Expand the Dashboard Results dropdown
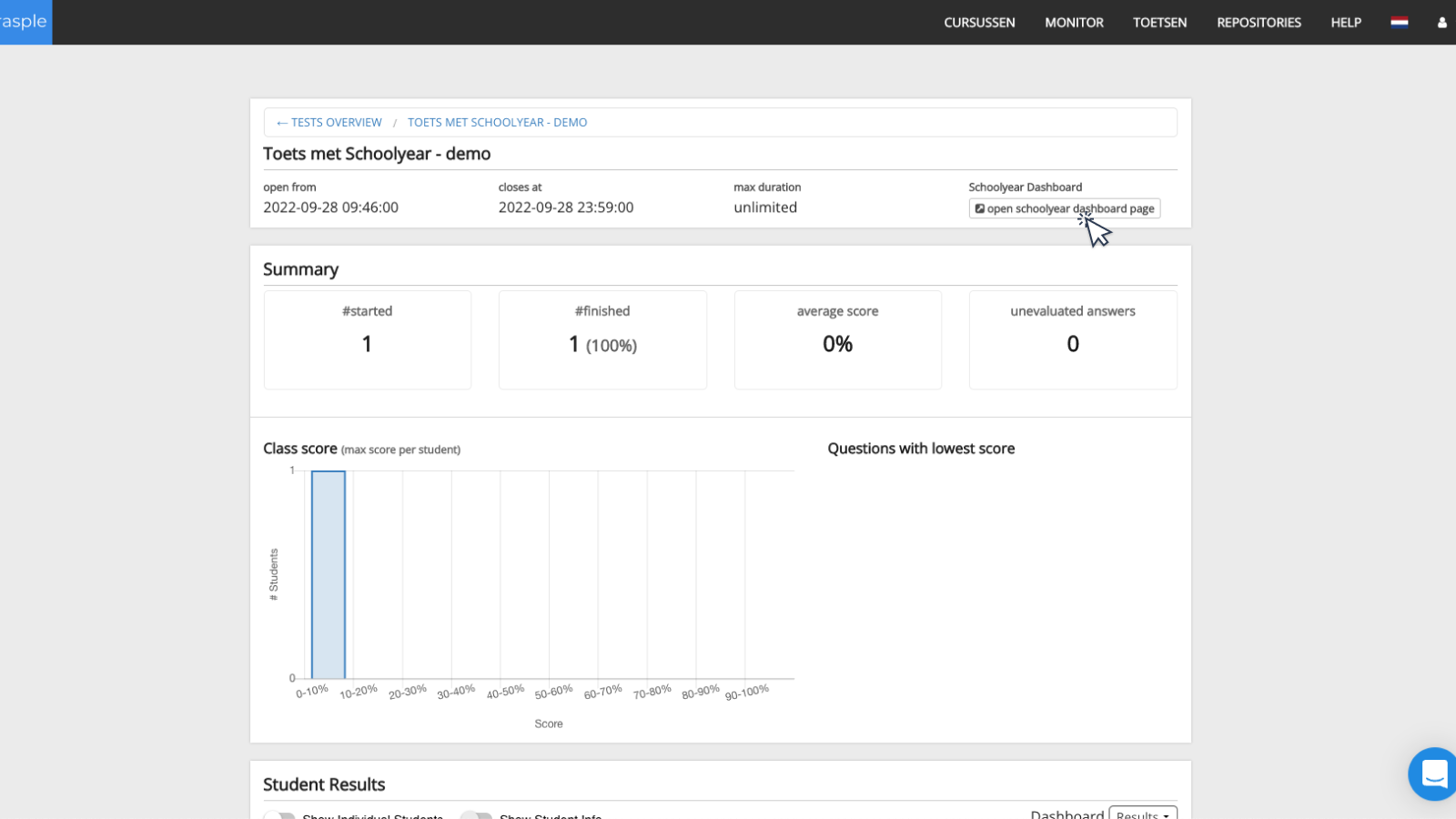Screen dimensions: 1456x819 pos(1143,813)
